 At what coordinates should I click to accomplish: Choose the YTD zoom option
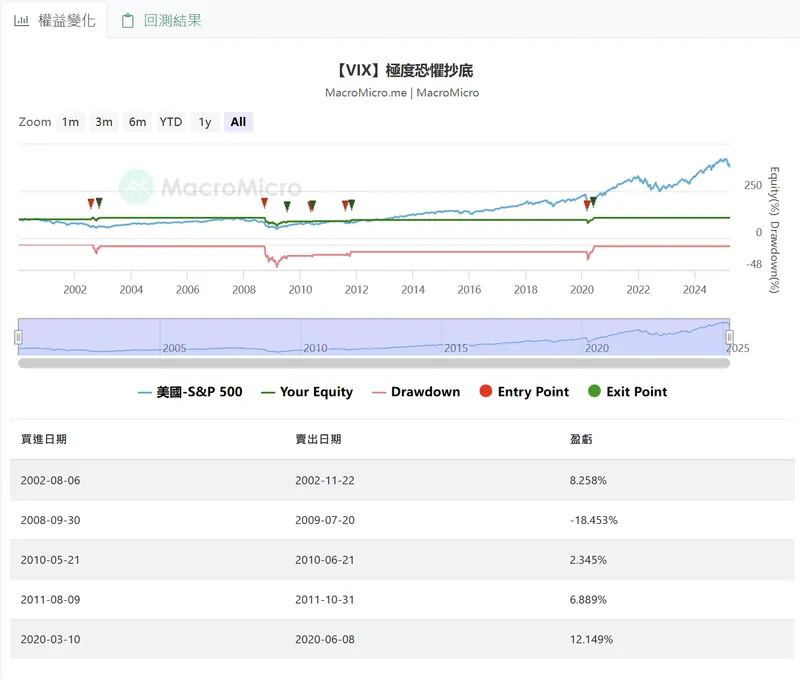click(171, 122)
